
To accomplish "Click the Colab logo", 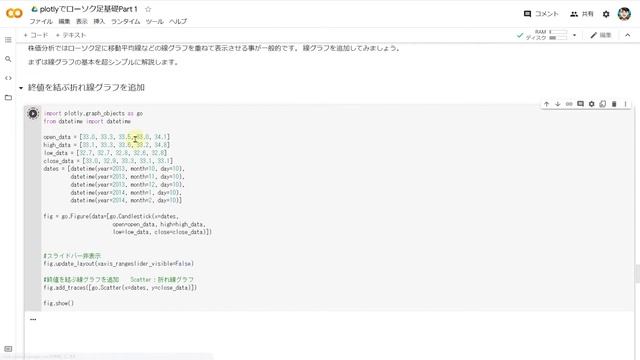I will click(x=14, y=13).
